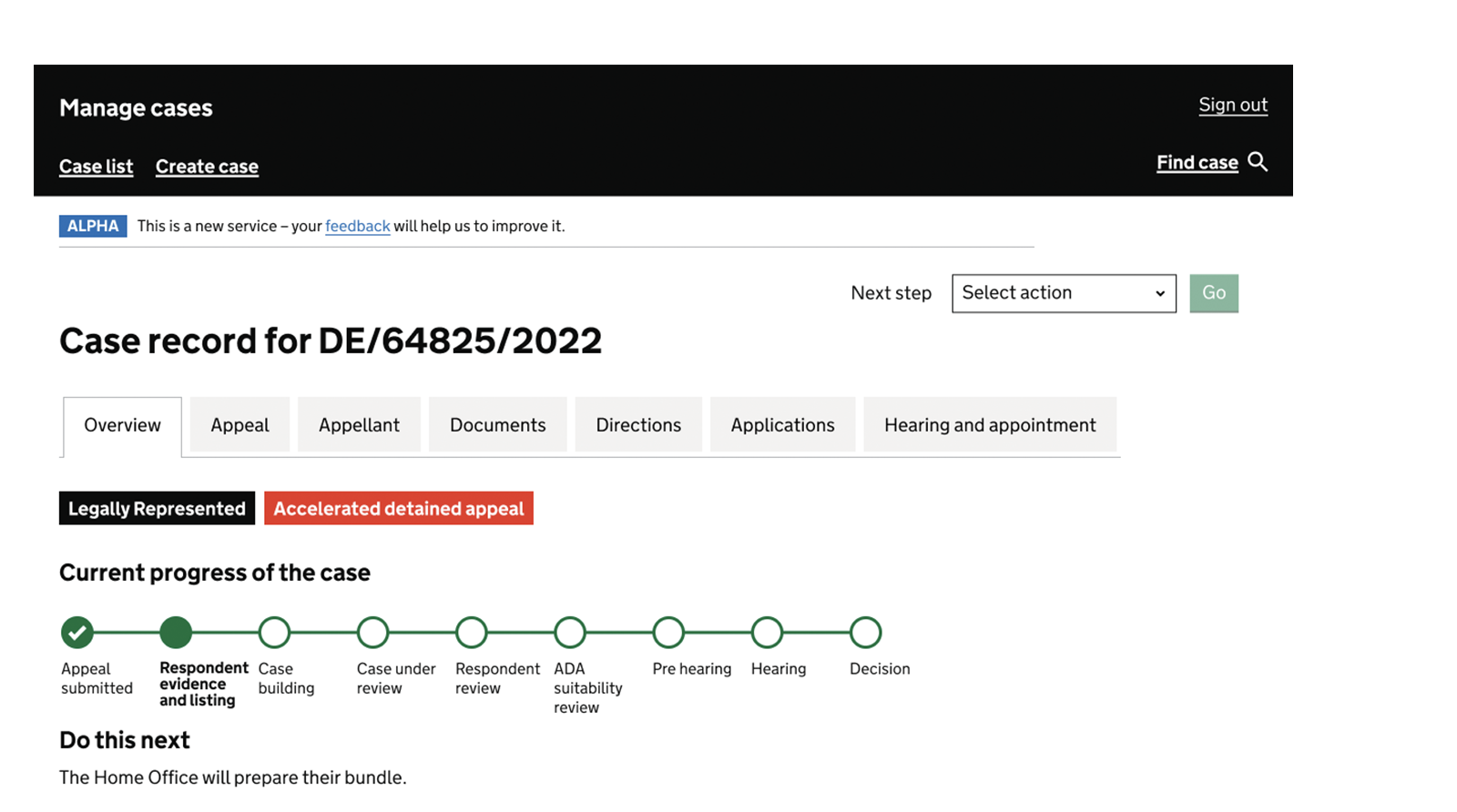Image resolution: width=1457 pixels, height=812 pixels.
Task: Select the Documents tab
Action: point(497,425)
